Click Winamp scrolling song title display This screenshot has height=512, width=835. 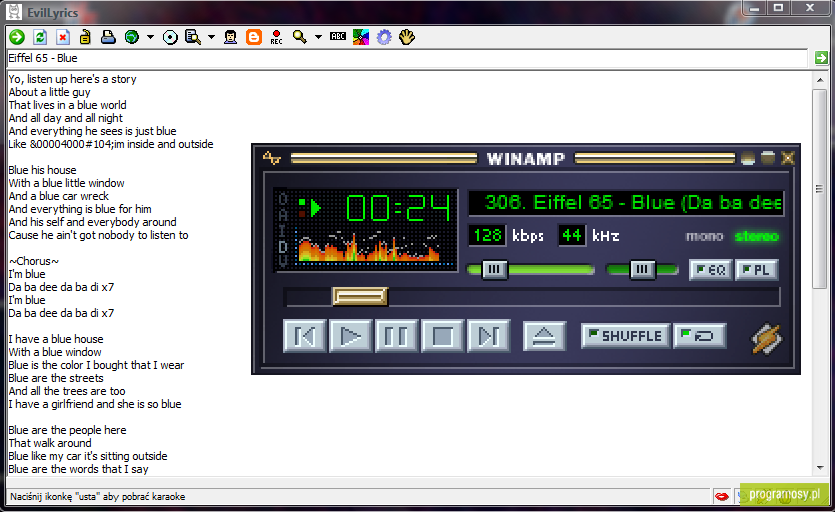click(626, 203)
